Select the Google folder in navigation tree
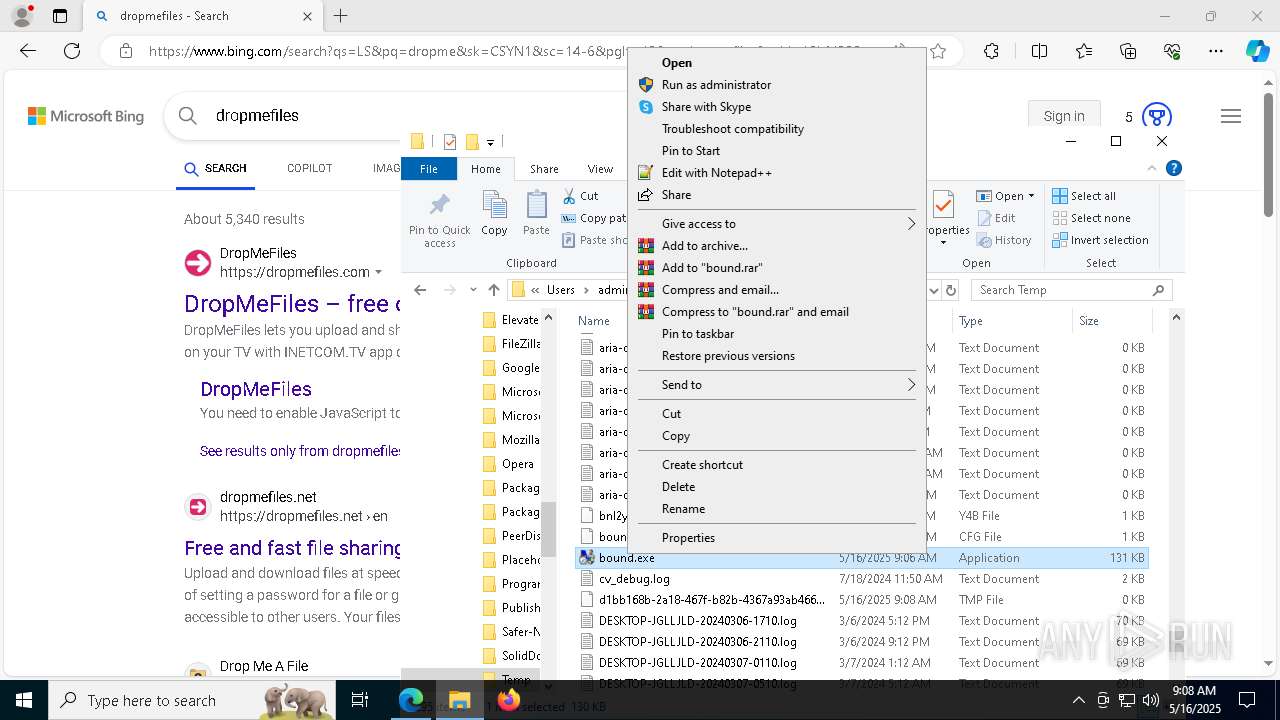 (x=510, y=368)
